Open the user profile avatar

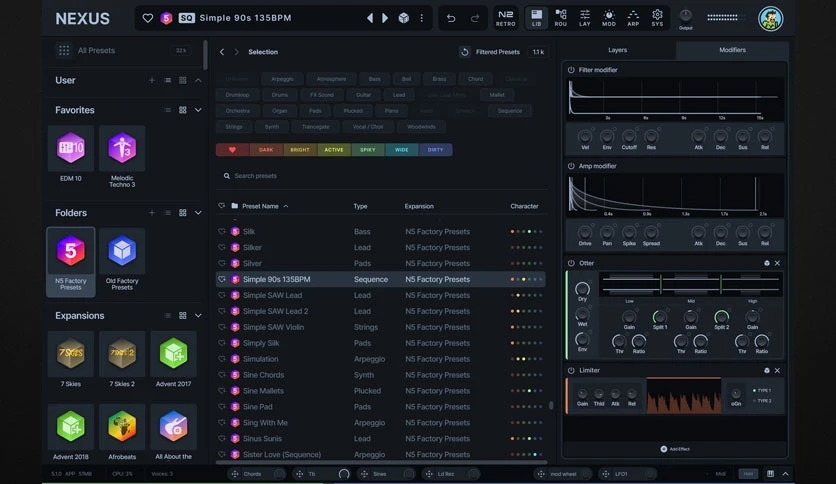click(770, 18)
